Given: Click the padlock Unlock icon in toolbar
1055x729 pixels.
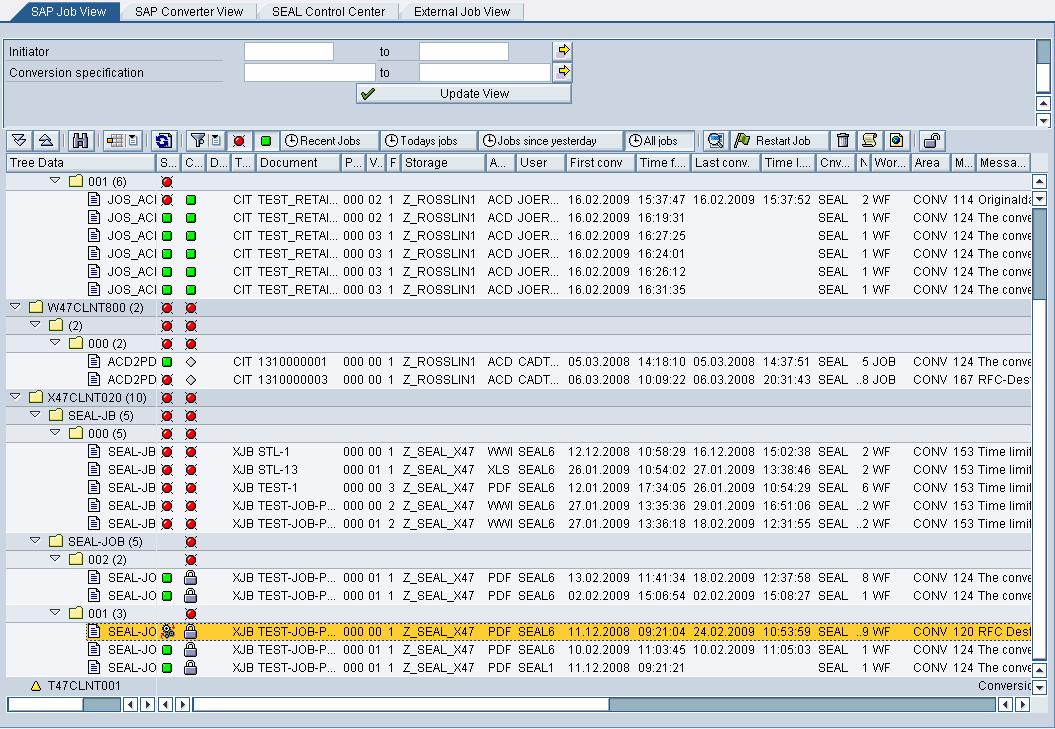Looking at the screenshot, I should pos(931,141).
